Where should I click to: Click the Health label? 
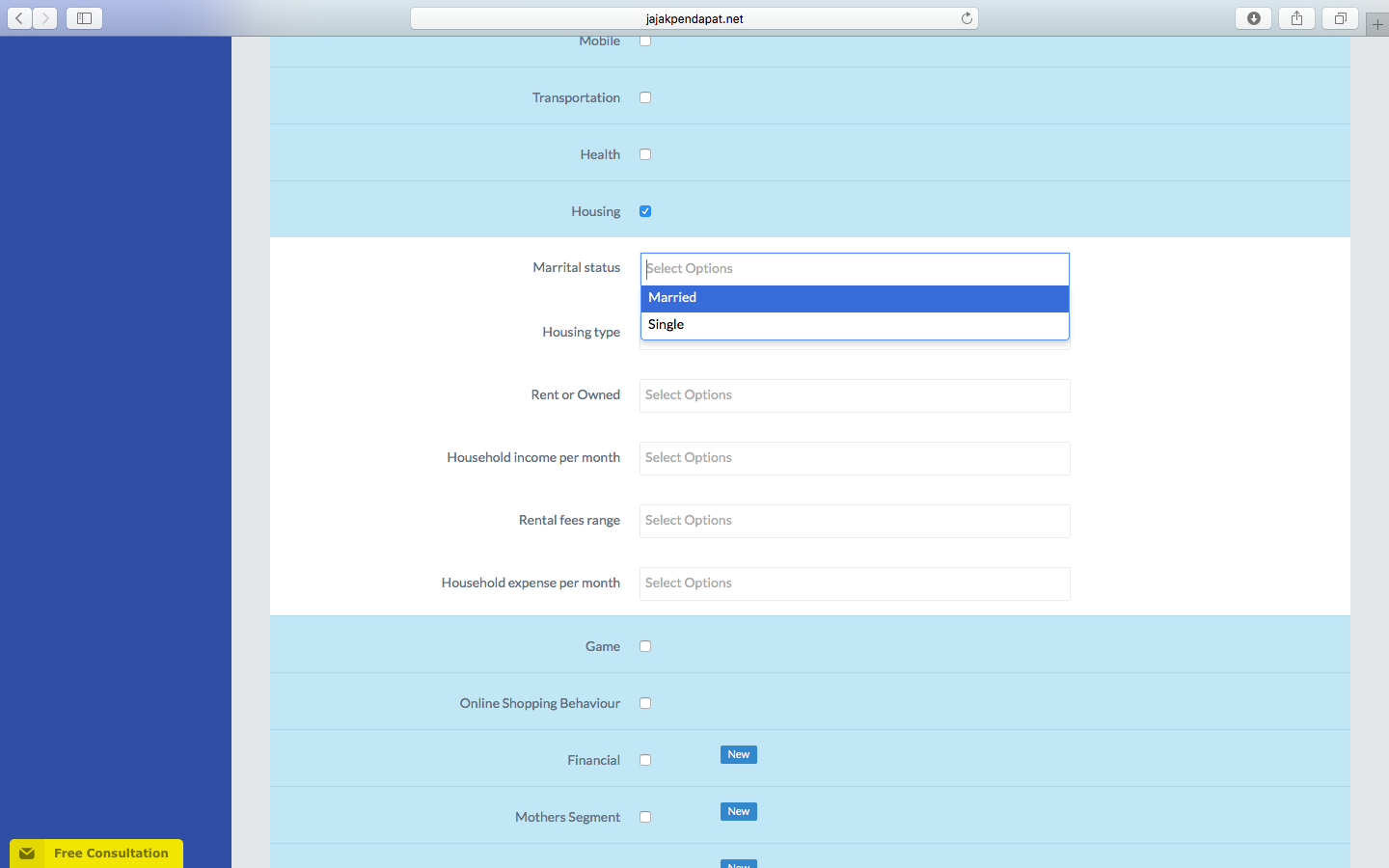click(600, 154)
